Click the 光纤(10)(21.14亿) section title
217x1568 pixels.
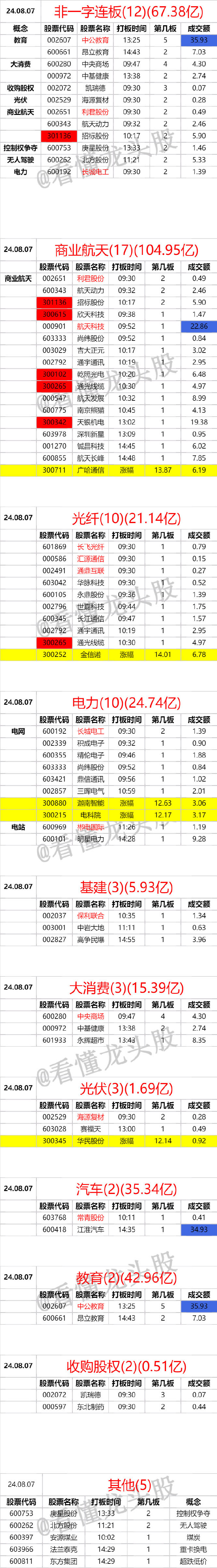click(126, 518)
